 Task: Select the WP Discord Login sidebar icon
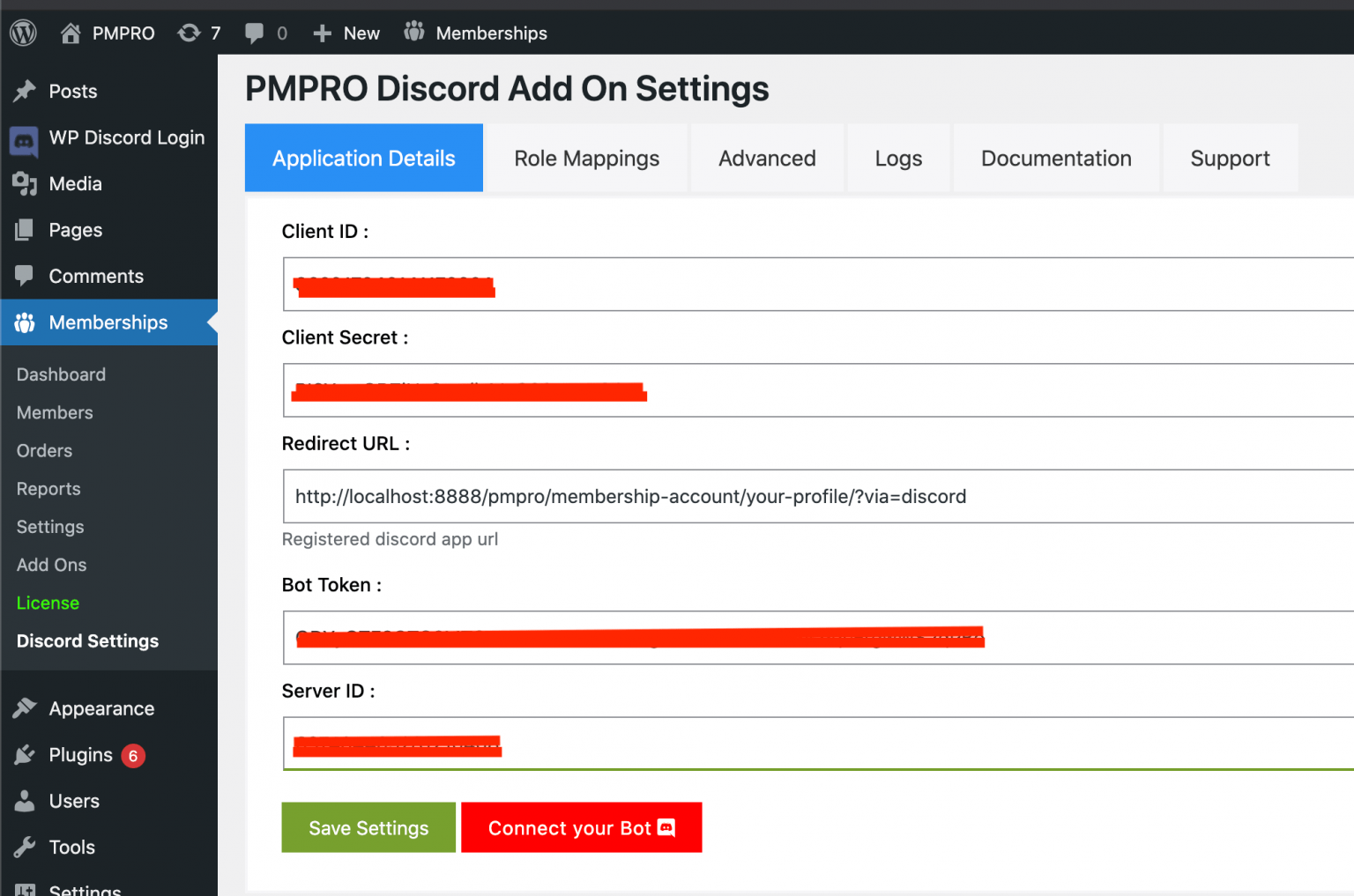23,138
